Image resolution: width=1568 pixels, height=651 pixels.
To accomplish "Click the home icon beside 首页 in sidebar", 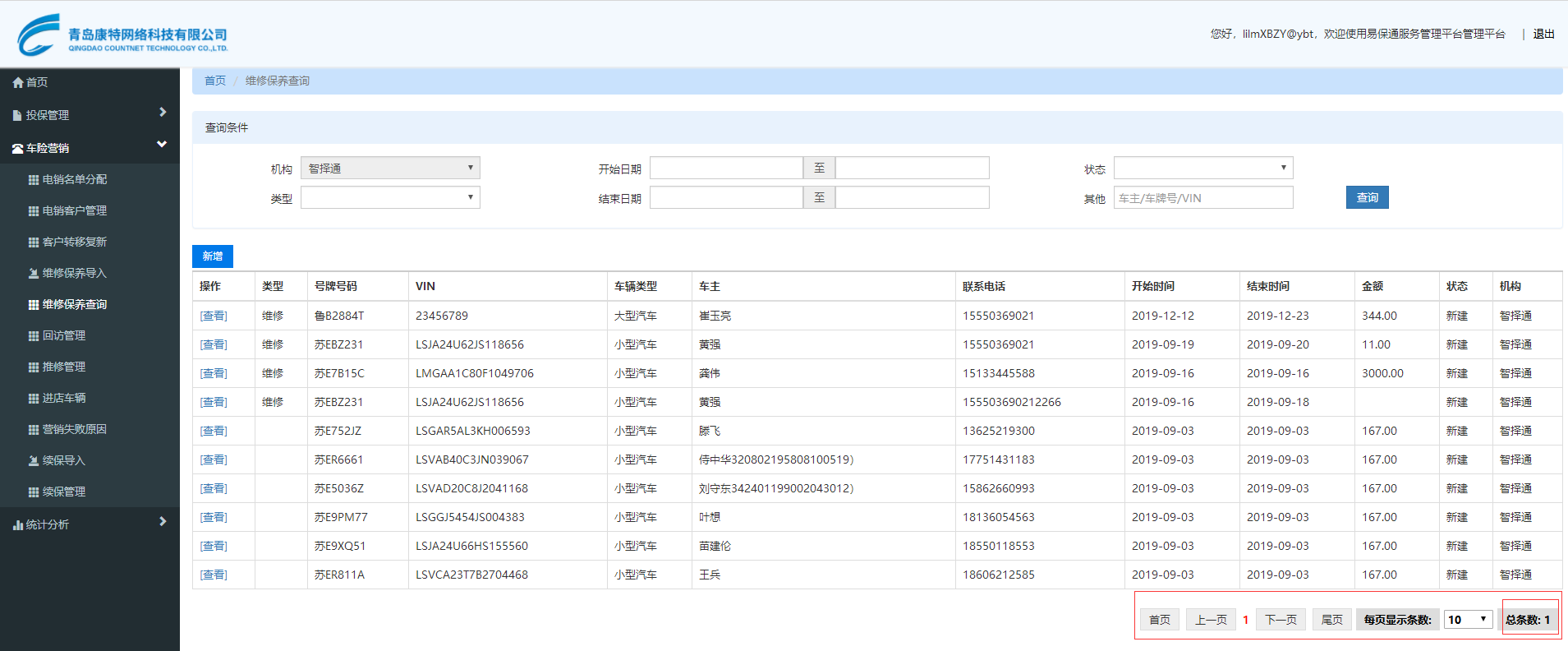I will coord(17,83).
